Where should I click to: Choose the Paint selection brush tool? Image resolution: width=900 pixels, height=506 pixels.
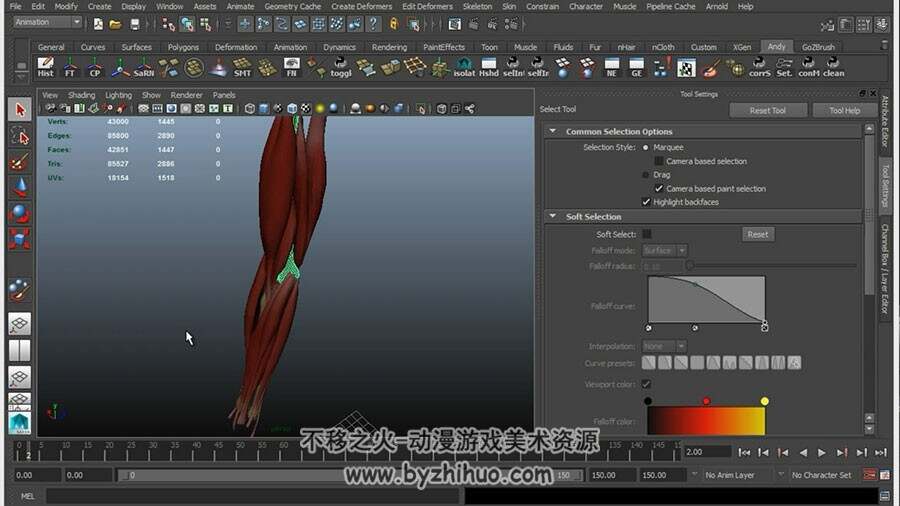[20, 162]
